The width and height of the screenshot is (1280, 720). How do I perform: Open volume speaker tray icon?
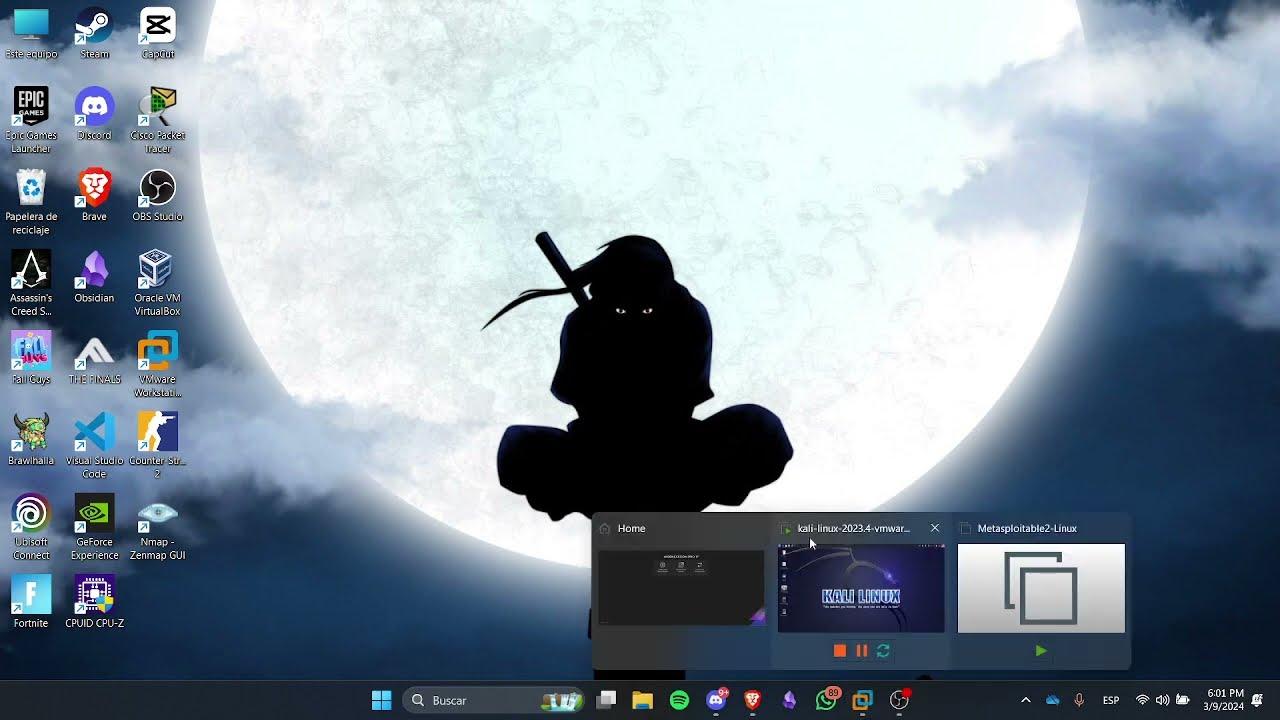pyautogui.click(x=1162, y=700)
